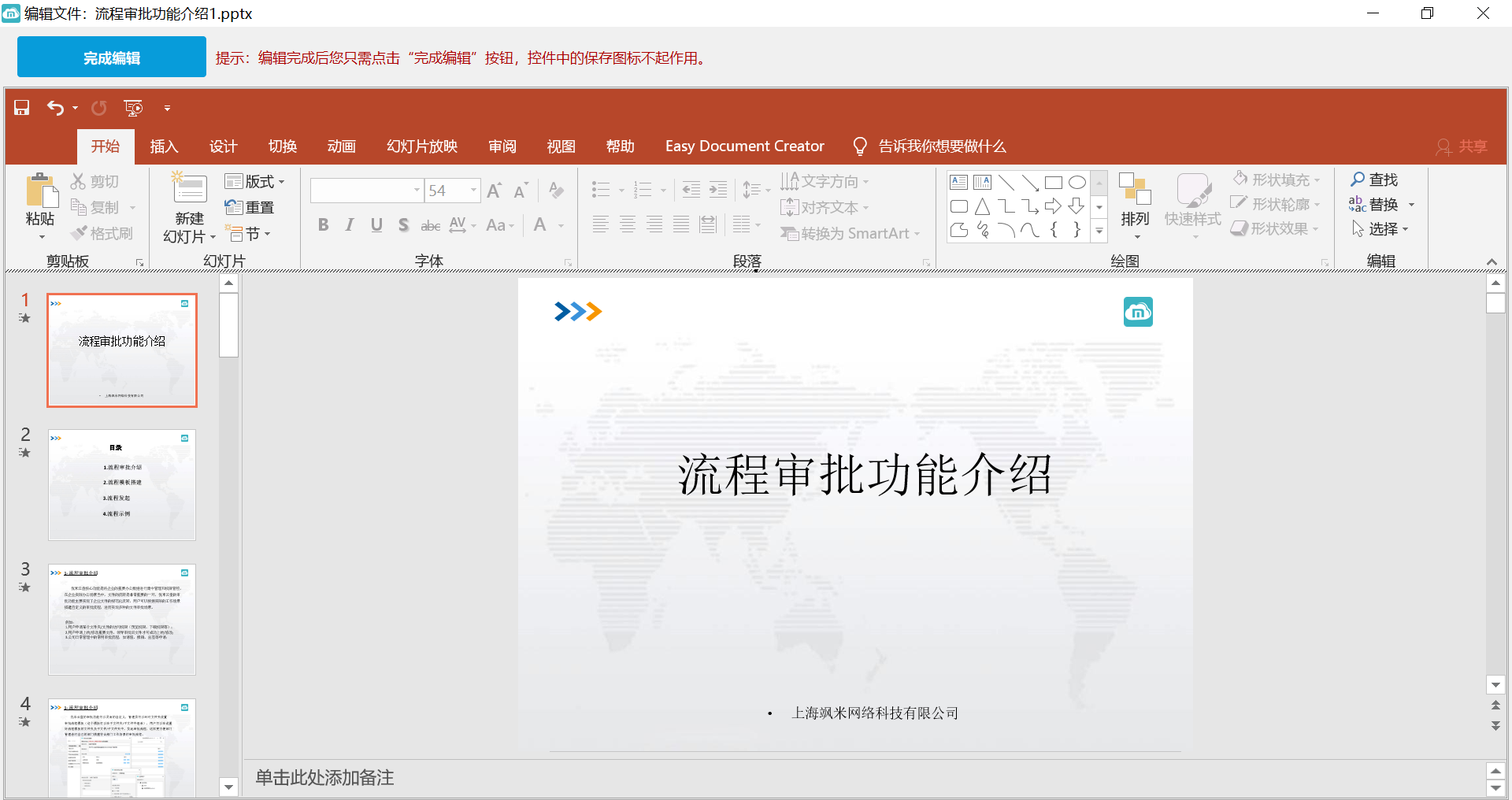Toggle Underline formatting
This screenshot has height=800, width=1512.
(x=376, y=225)
